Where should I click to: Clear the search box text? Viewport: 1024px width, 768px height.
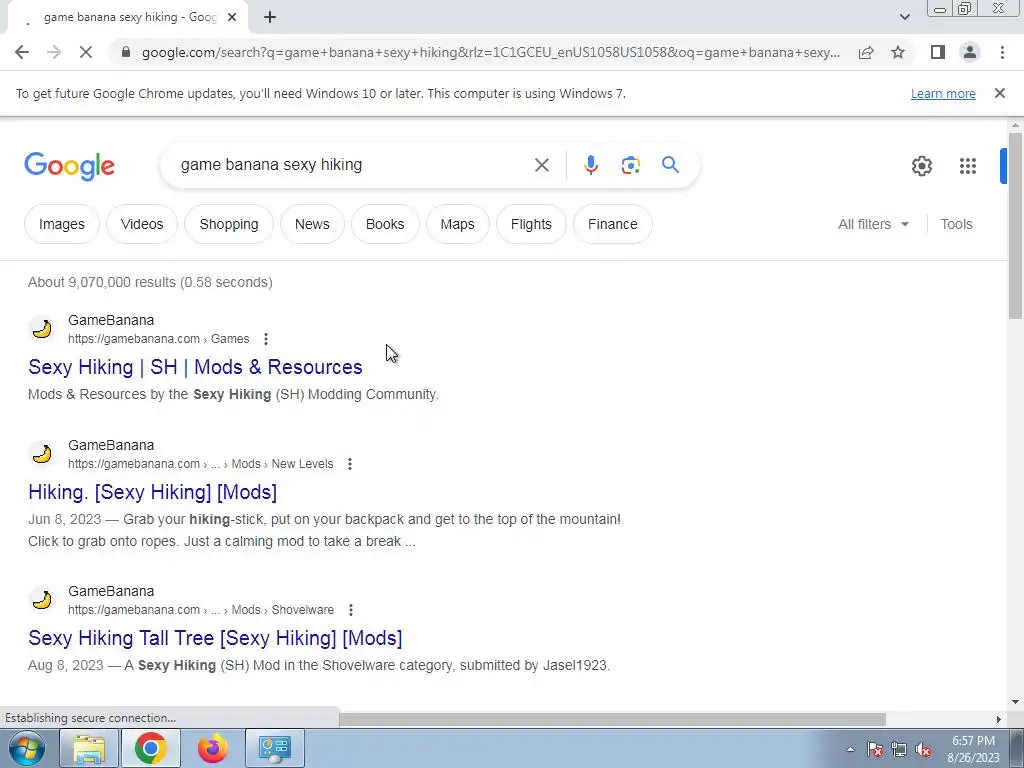pos(541,165)
